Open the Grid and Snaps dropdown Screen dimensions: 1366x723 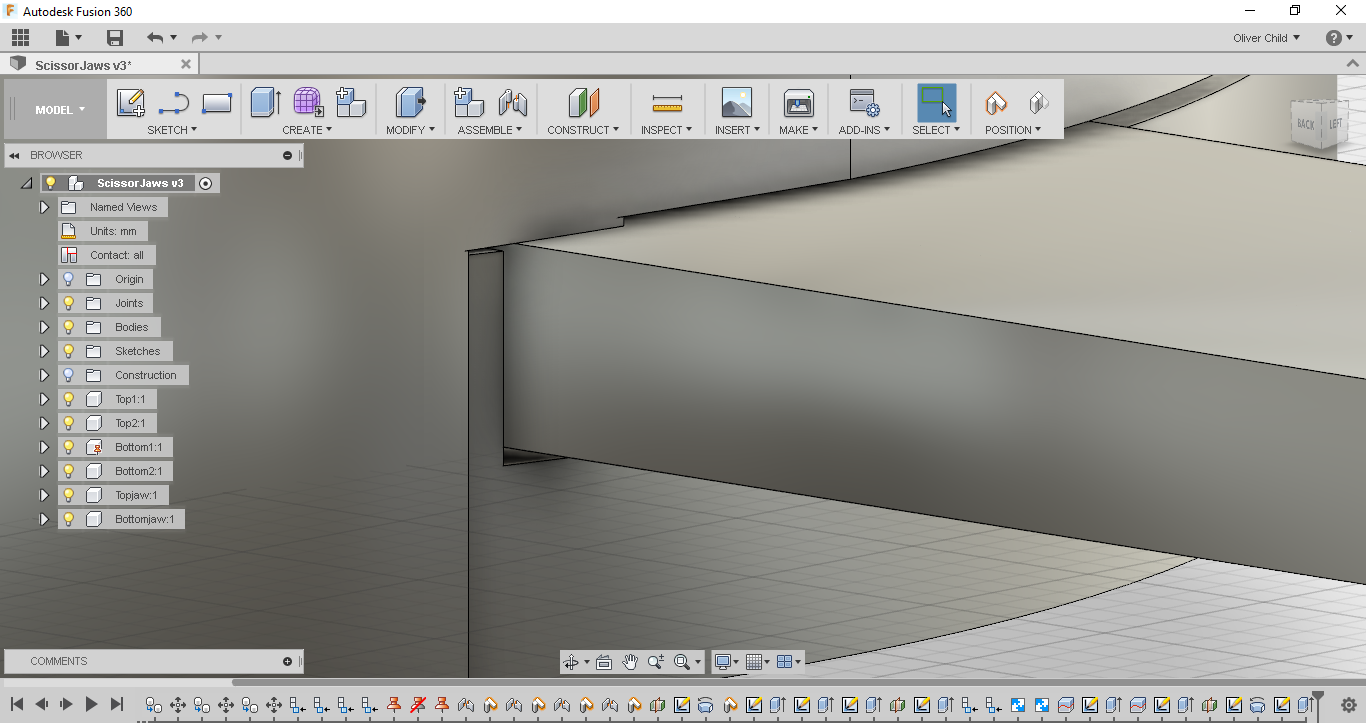point(759,662)
